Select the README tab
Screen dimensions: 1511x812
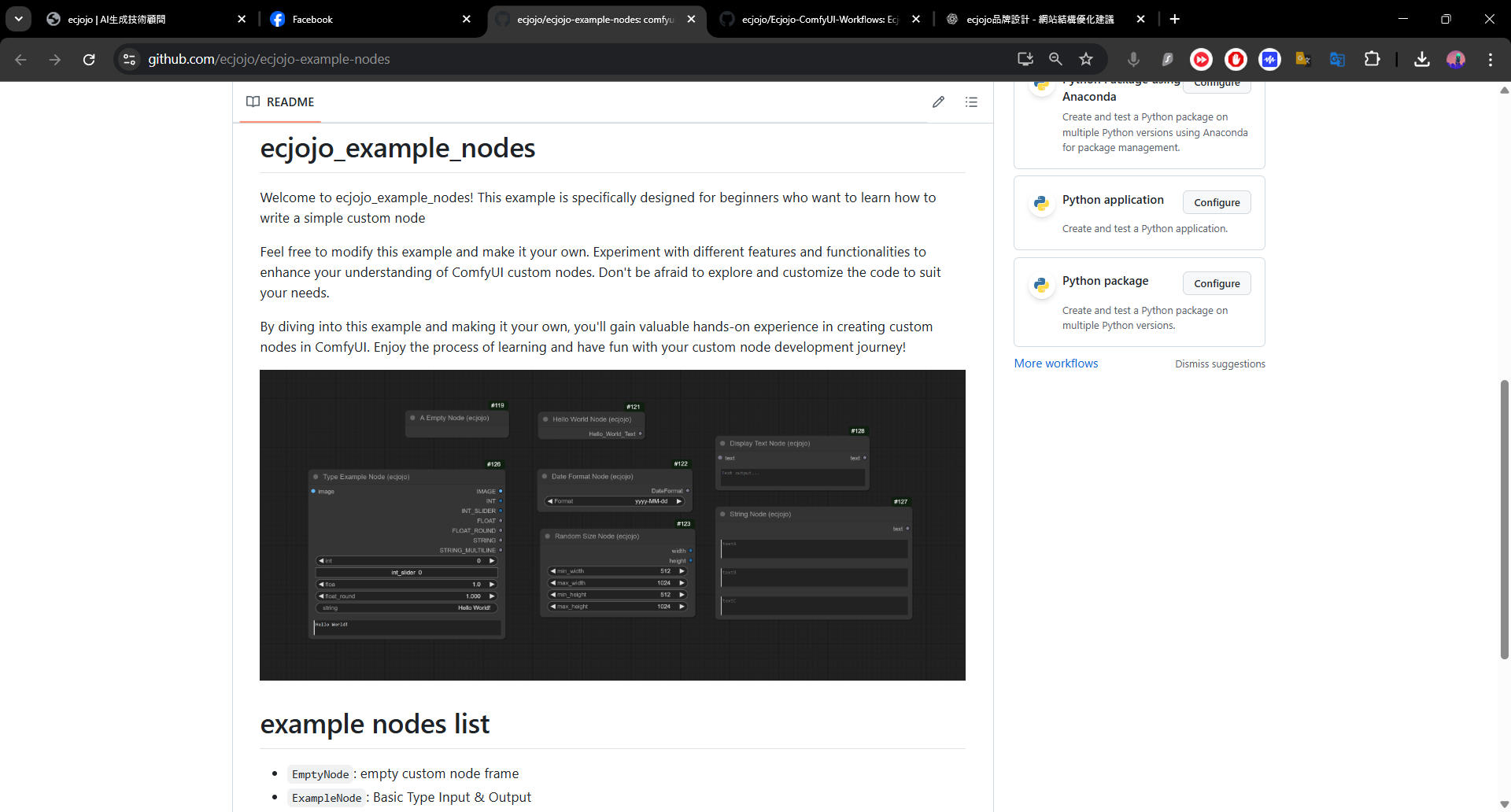pos(280,102)
